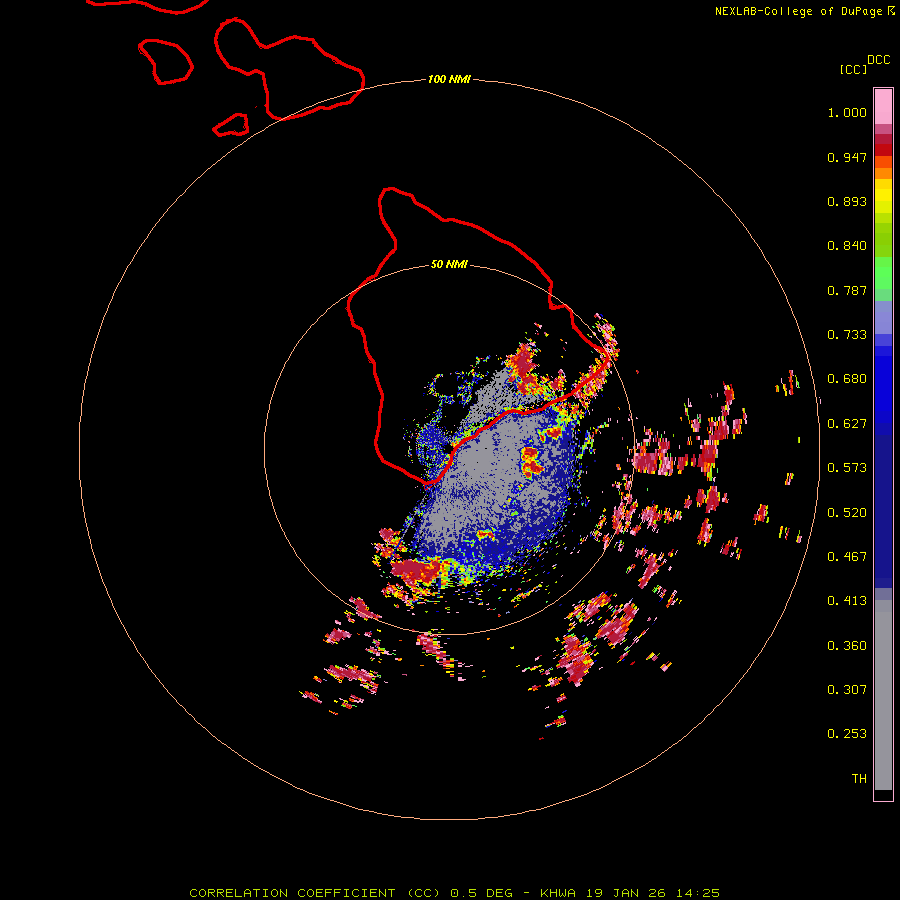The height and width of the screenshot is (900, 900).
Task: Click the 1.000 value on color scale
Action: tap(847, 112)
